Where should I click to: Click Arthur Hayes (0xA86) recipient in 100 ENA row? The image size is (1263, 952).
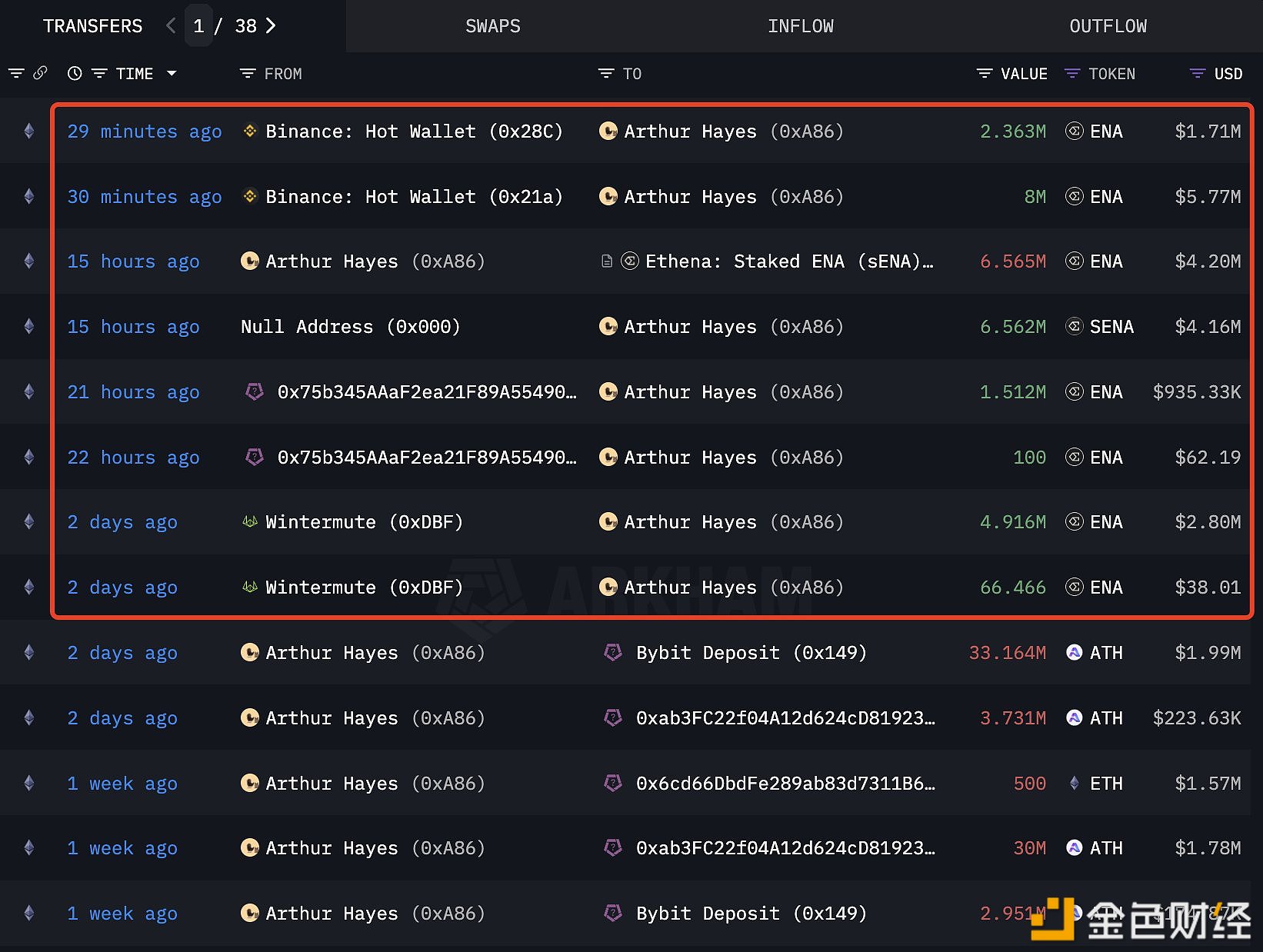[x=734, y=458]
